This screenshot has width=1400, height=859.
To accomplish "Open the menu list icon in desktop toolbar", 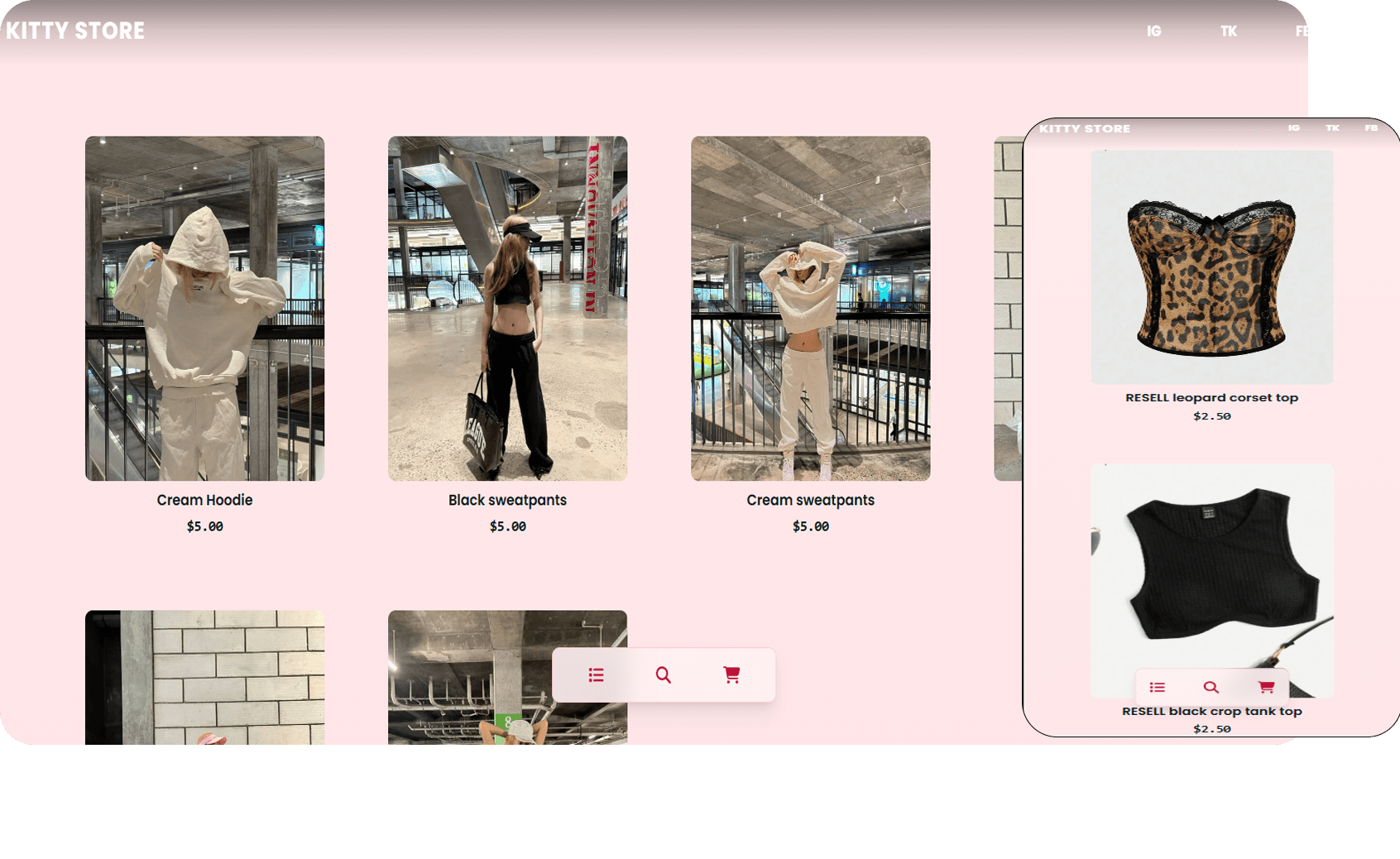I will pos(596,675).
